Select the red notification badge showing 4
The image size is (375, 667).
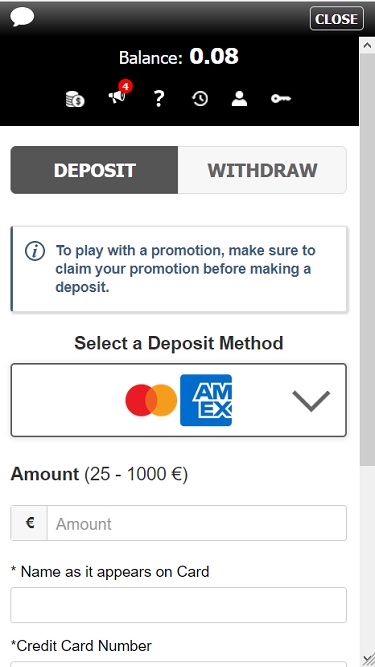(125, 86)
